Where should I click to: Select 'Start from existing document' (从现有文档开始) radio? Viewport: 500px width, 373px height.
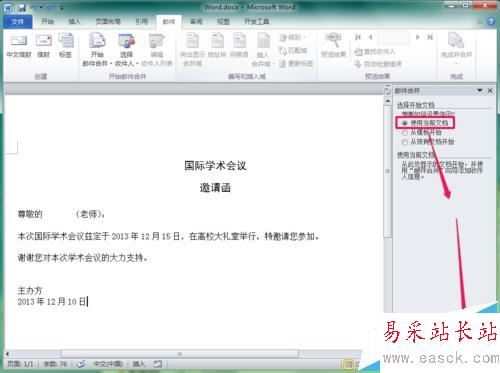pyautogui.click(x=428, y=142)
